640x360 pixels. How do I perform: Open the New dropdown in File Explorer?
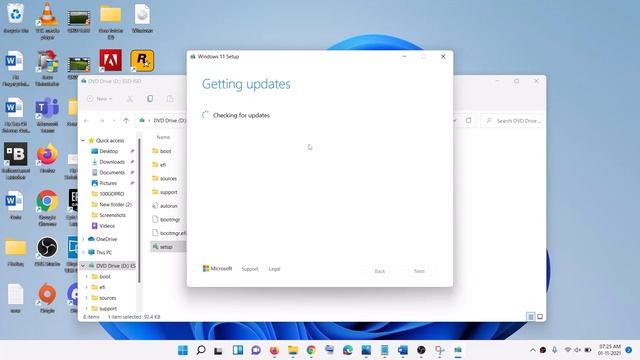[x=100, y=99]
